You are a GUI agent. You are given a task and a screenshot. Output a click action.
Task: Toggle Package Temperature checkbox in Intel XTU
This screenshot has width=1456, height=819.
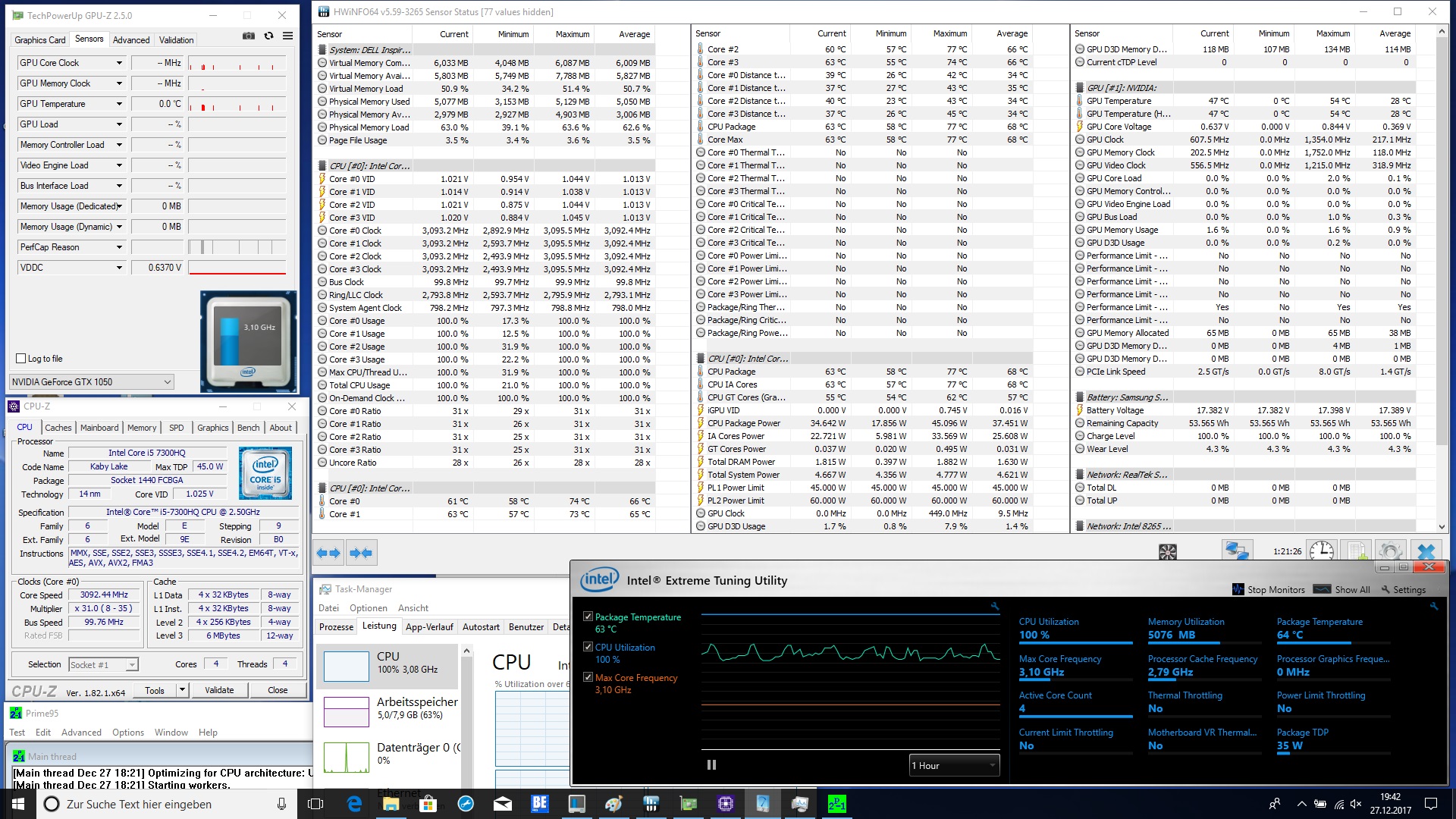click(588, 617)
